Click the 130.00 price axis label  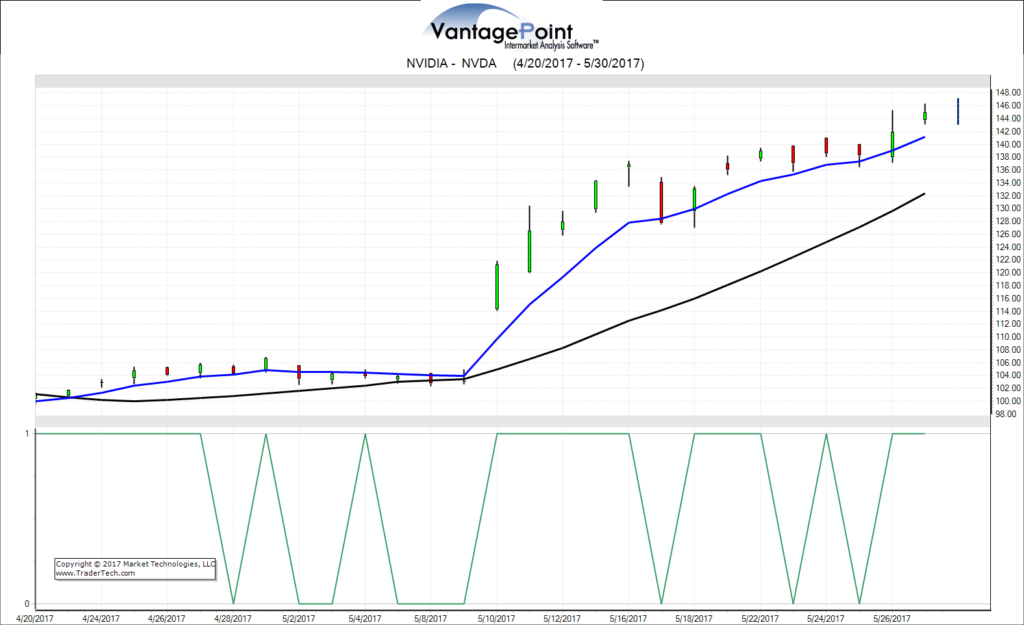[1008, 208]
